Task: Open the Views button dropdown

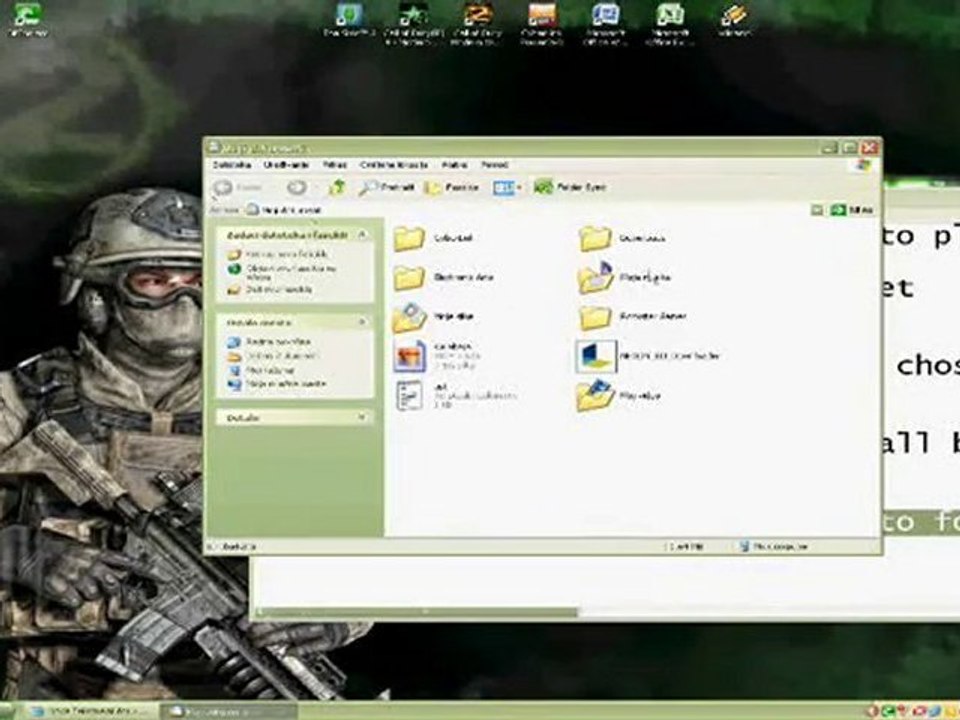Action: (x=507, y=187)
